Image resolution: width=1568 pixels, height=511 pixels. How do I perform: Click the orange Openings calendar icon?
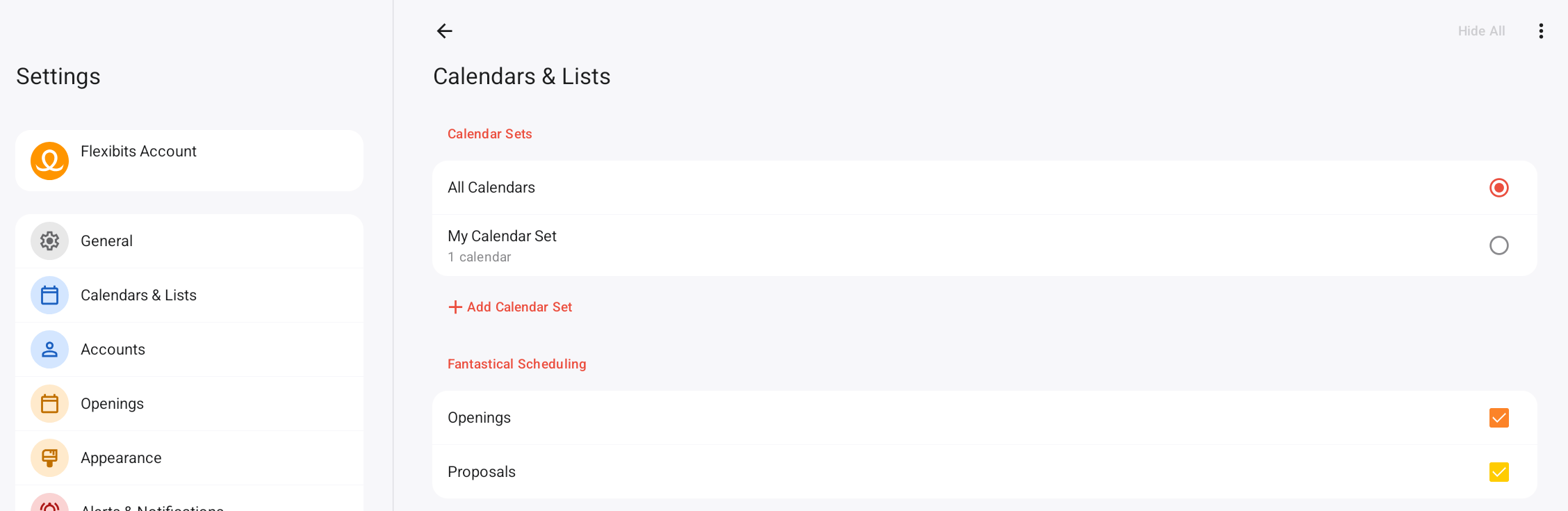[49, 403]
